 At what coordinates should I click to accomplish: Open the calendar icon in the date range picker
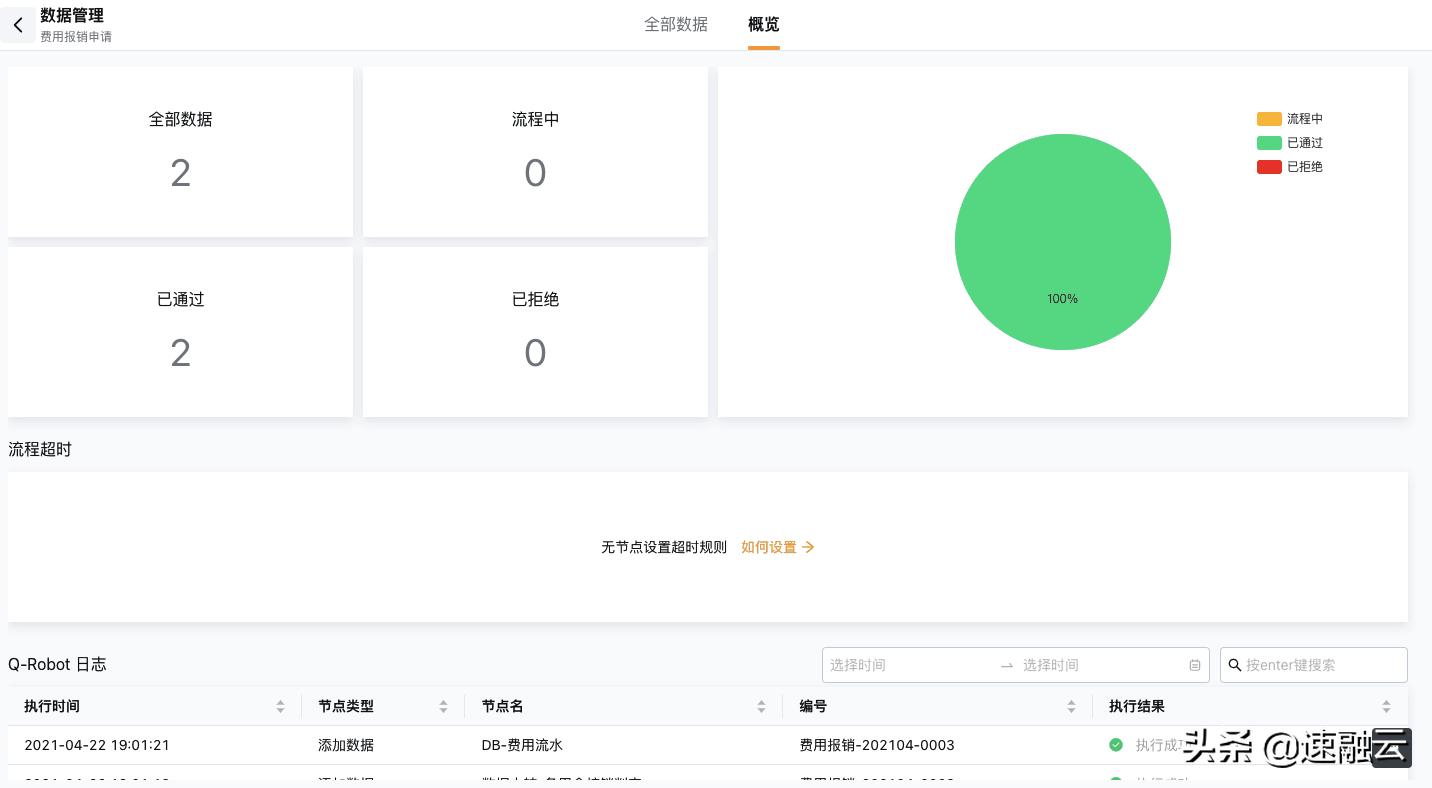(1194, 665)
